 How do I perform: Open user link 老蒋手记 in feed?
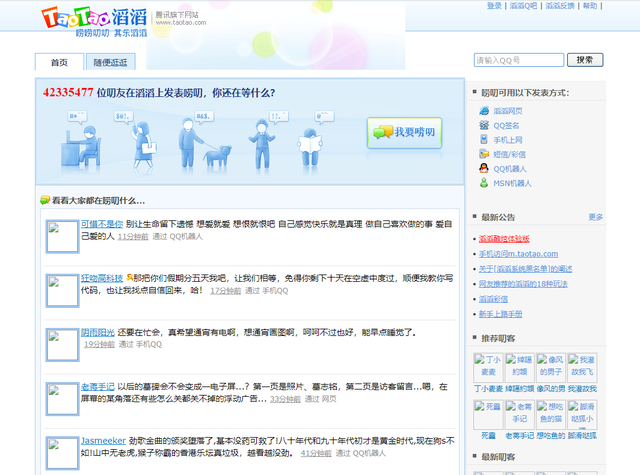point(98,386)
